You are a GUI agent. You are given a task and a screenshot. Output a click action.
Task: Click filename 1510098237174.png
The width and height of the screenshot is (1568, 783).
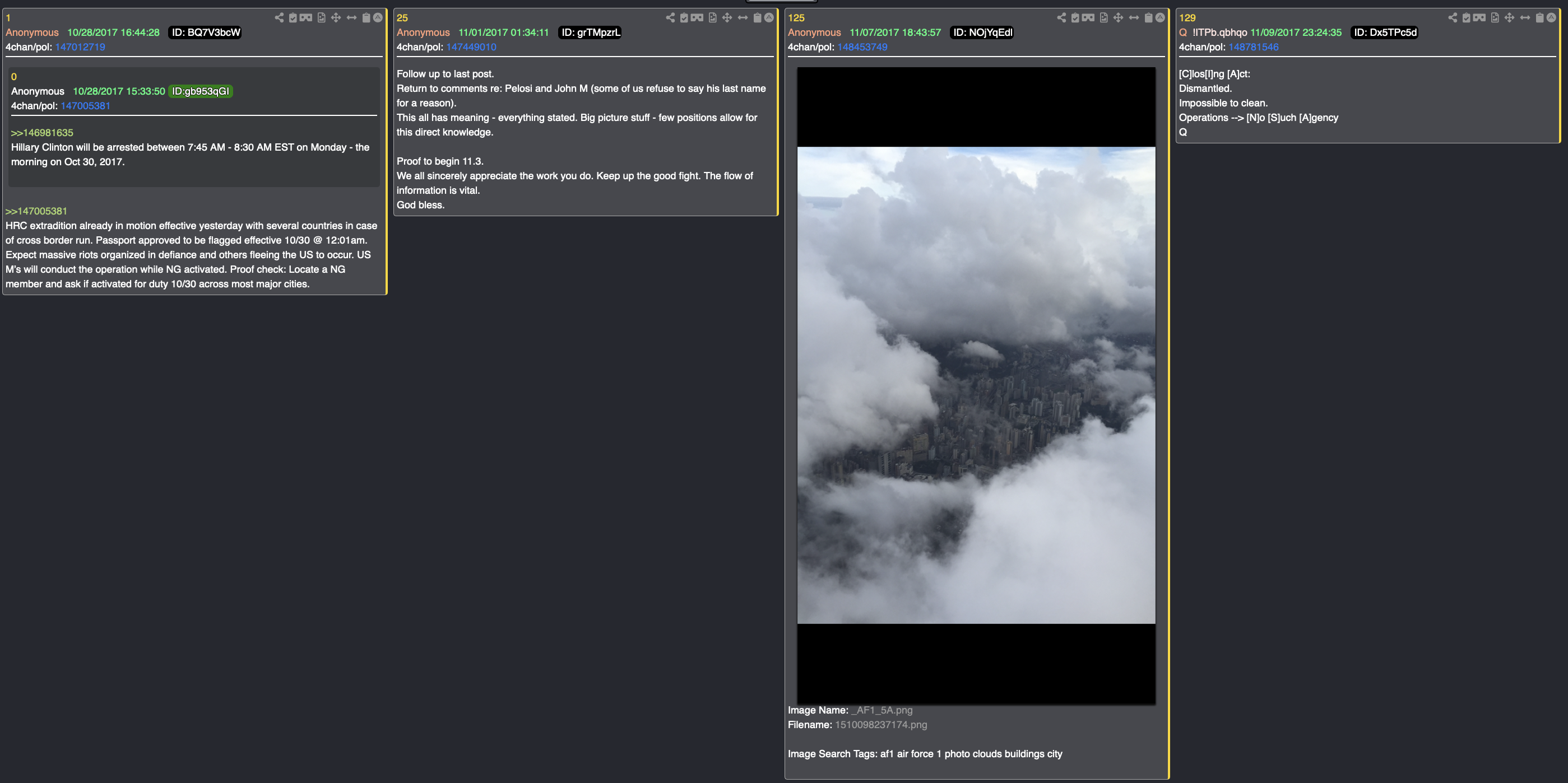click(881, 725)
